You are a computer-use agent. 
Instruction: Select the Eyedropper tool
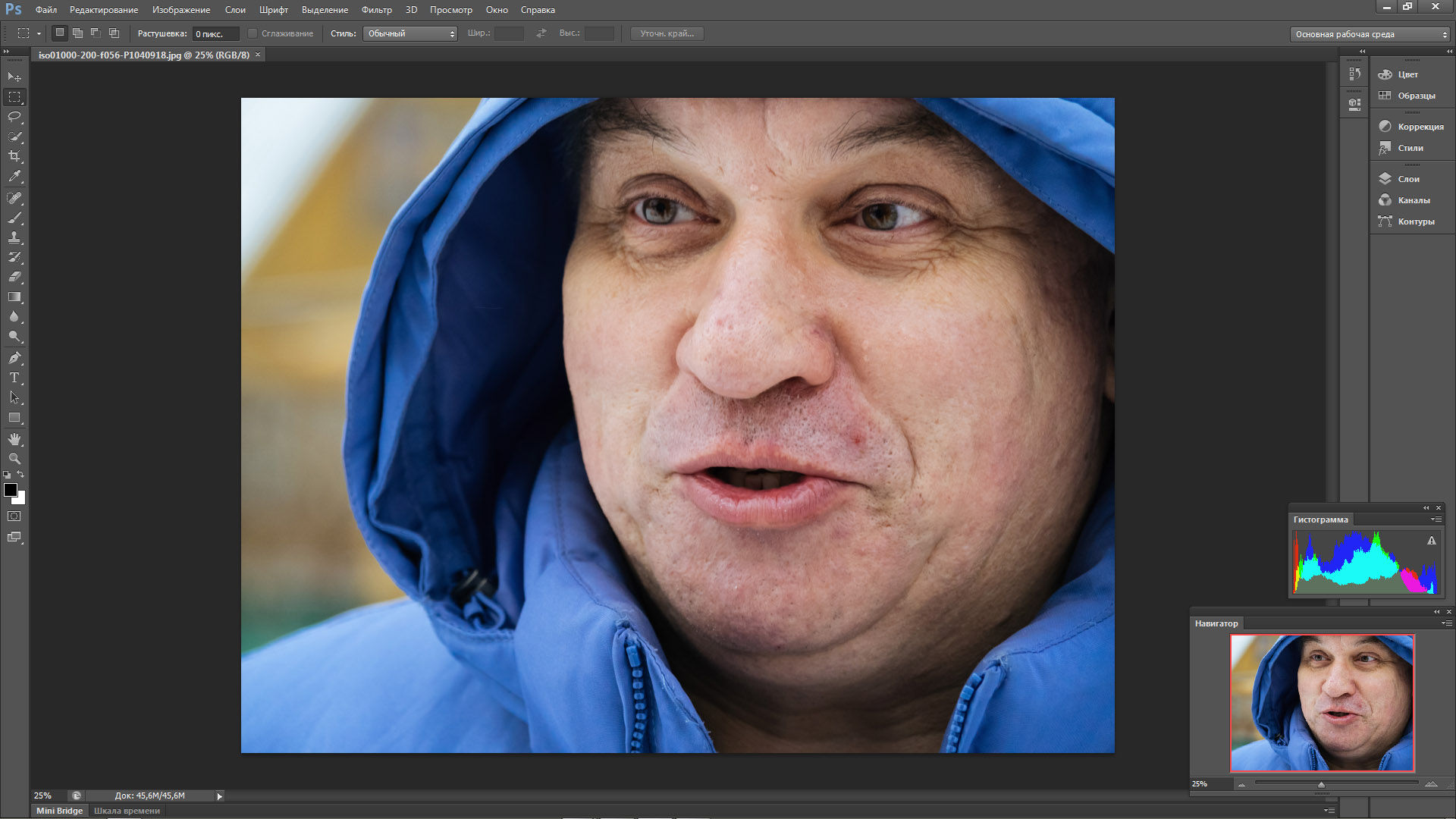[x=14, y=177]
